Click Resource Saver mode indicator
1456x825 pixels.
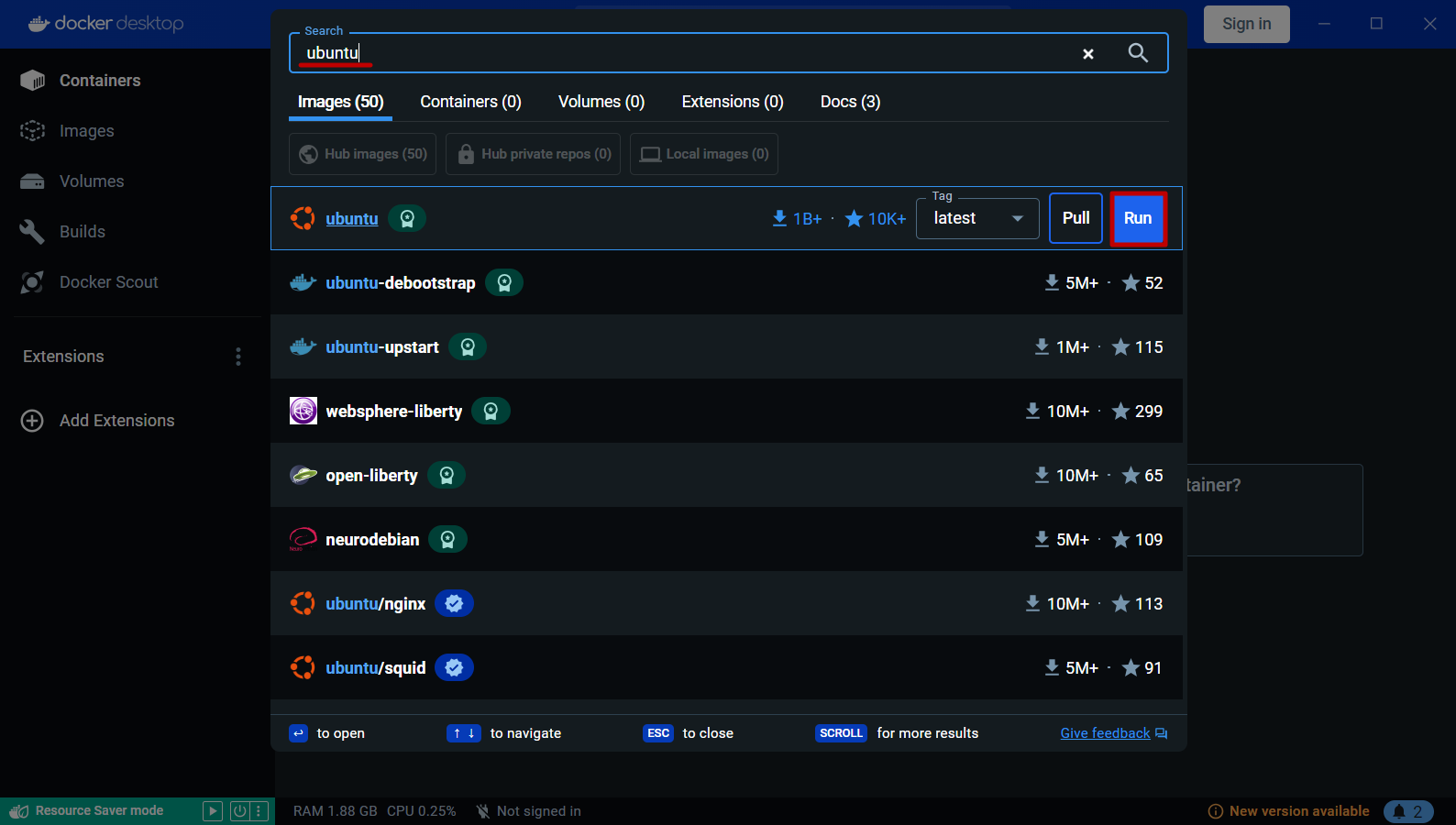coord(87,811)
